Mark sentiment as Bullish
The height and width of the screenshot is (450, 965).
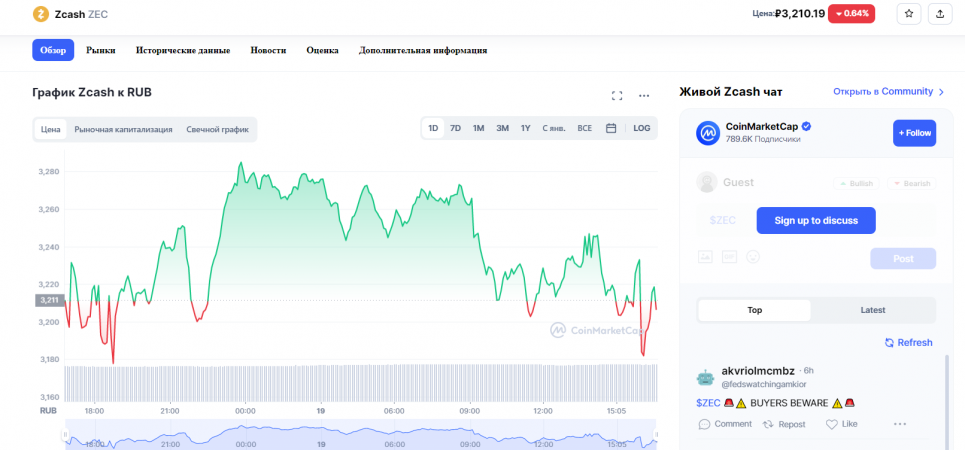856,183
